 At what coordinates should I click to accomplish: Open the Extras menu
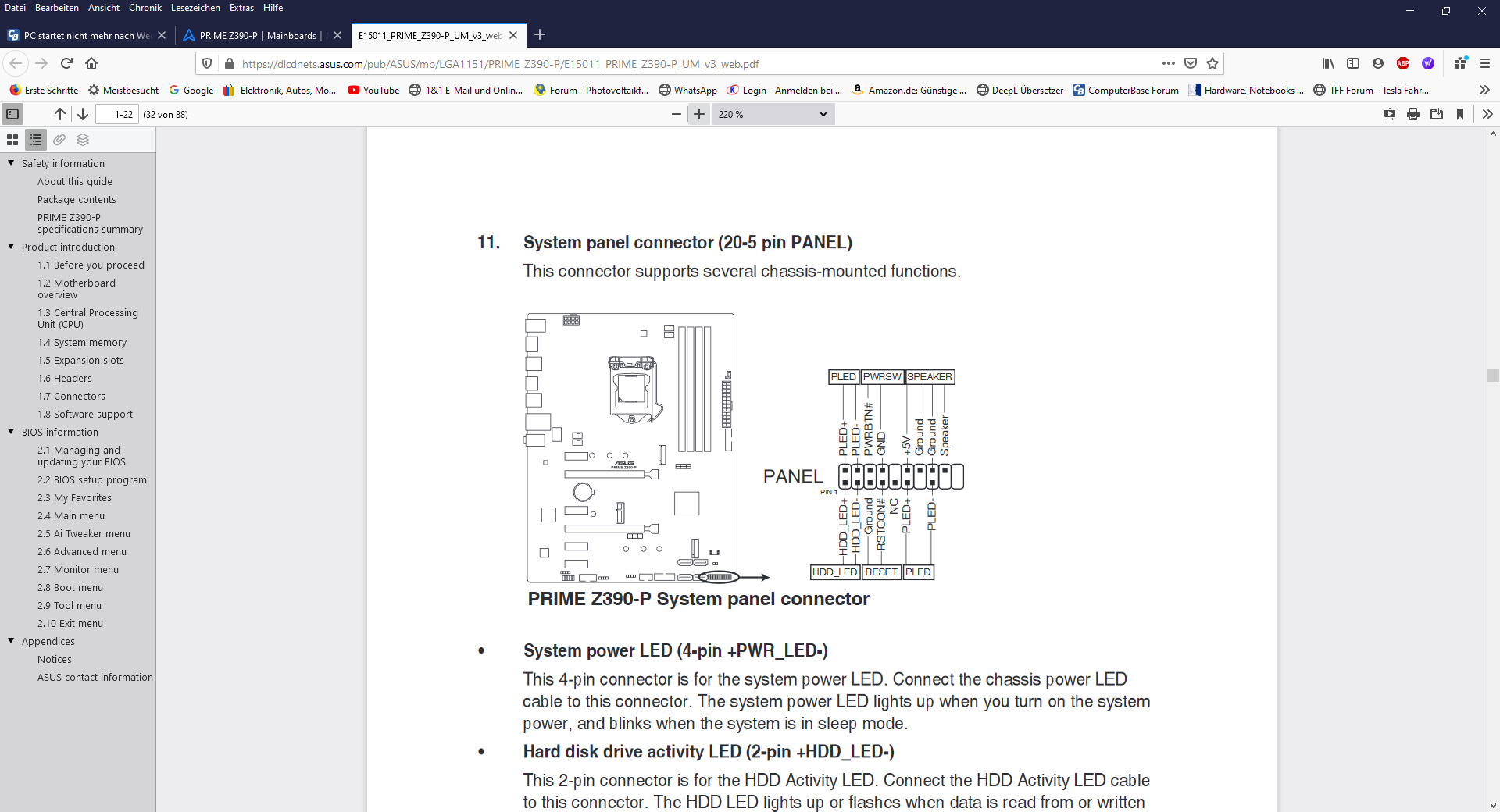(241, 8)
